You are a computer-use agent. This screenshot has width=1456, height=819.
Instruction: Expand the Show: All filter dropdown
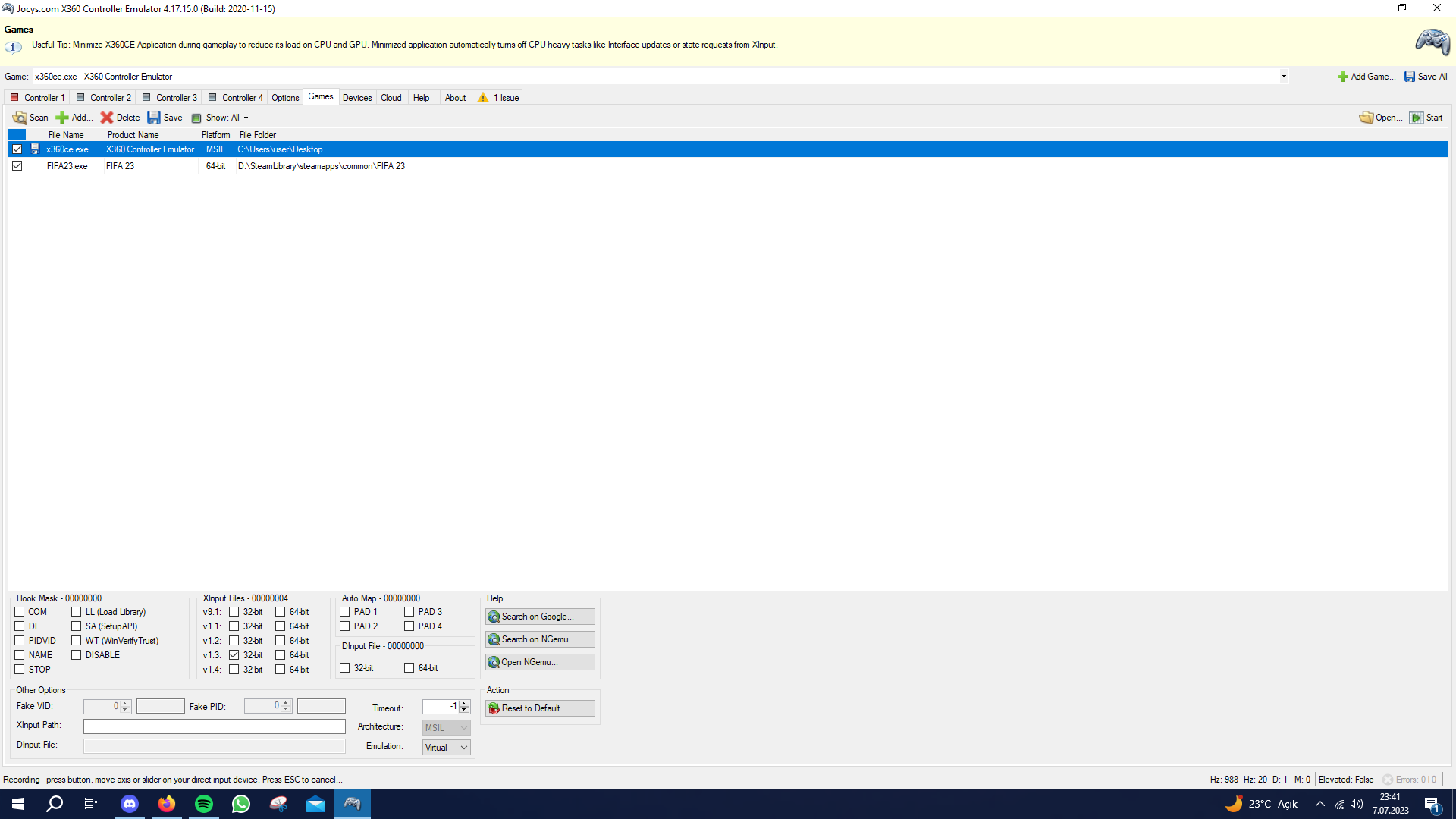click(227, 118)
